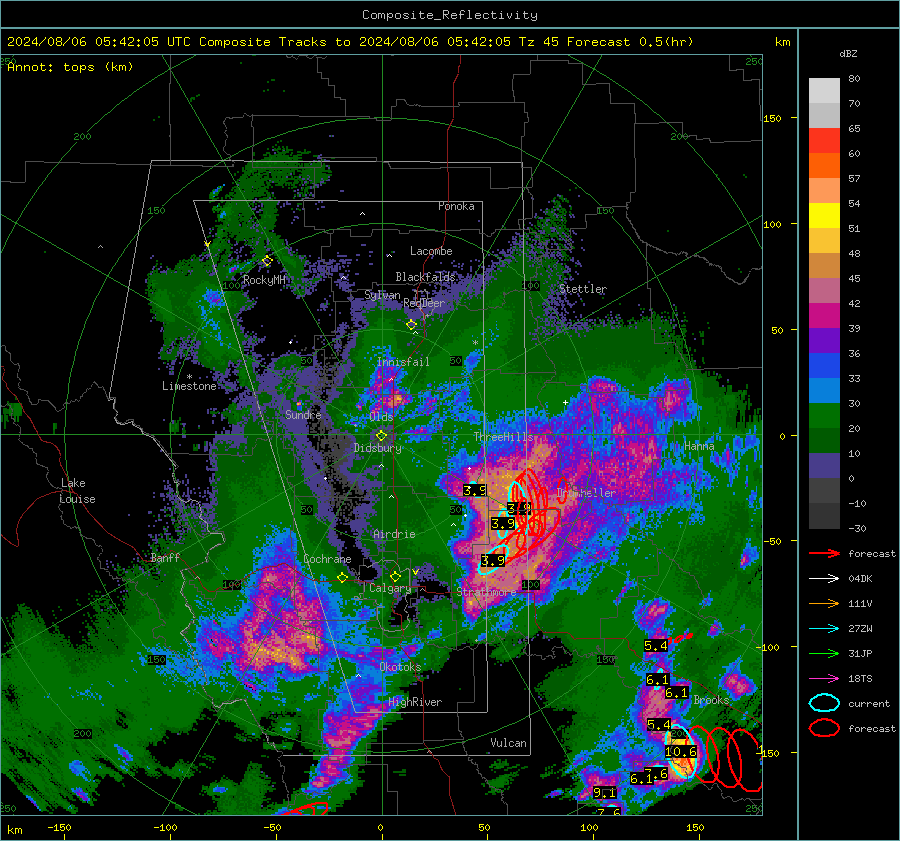Click the Innisfail city label

point(403,362)
